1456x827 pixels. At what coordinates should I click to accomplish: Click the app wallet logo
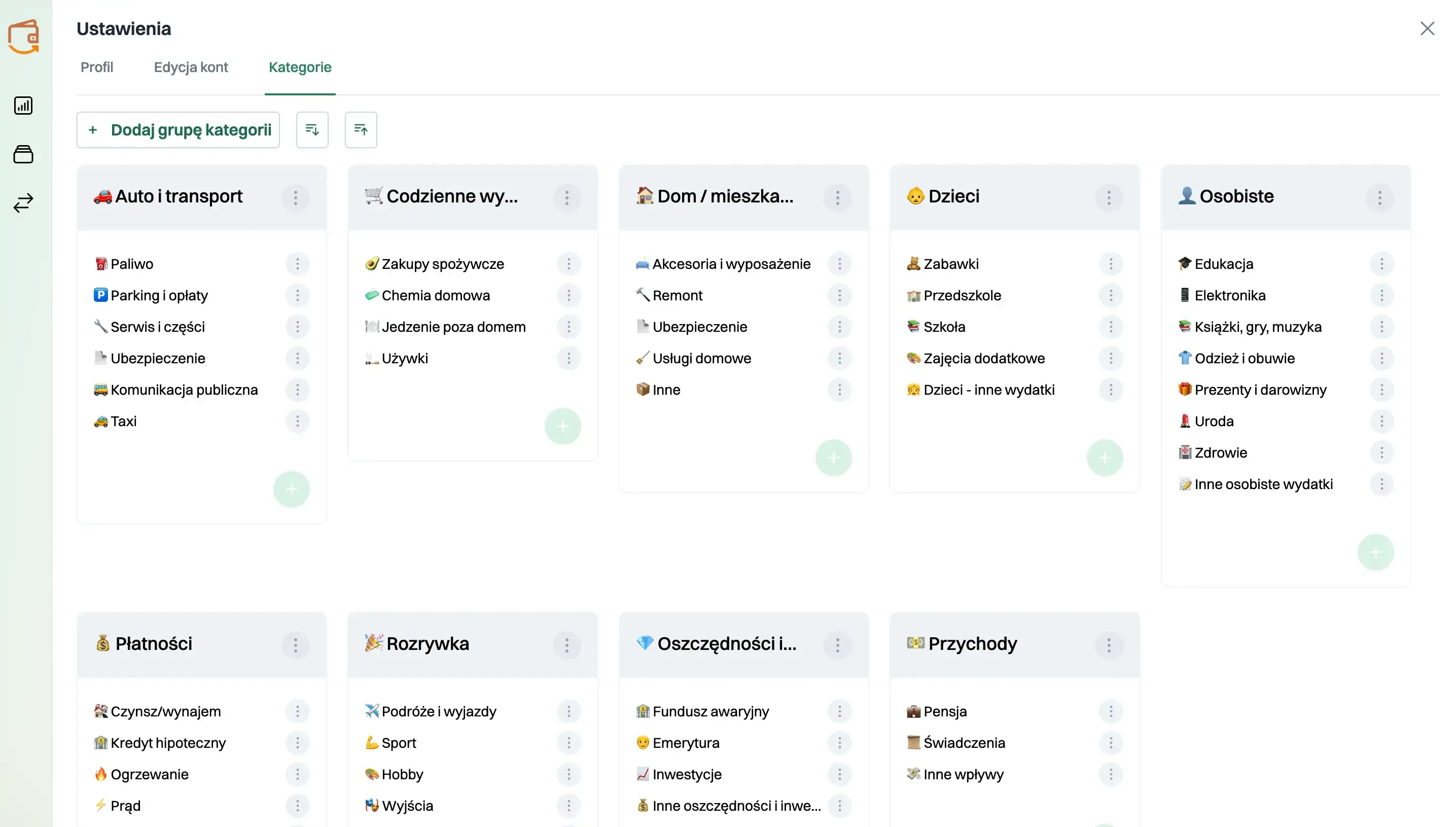24,37
